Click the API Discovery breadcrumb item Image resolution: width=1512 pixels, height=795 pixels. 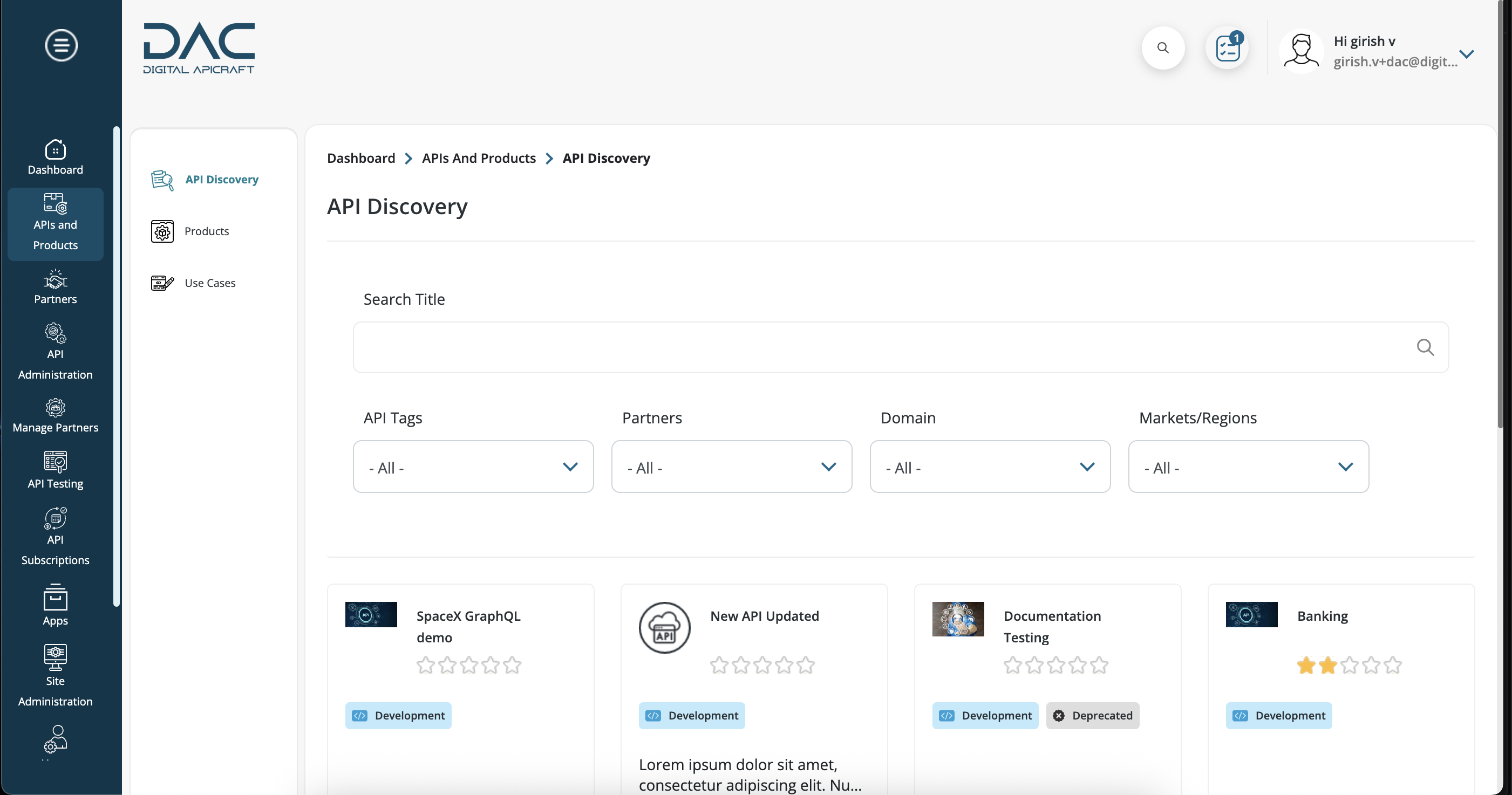coord(606,159)
